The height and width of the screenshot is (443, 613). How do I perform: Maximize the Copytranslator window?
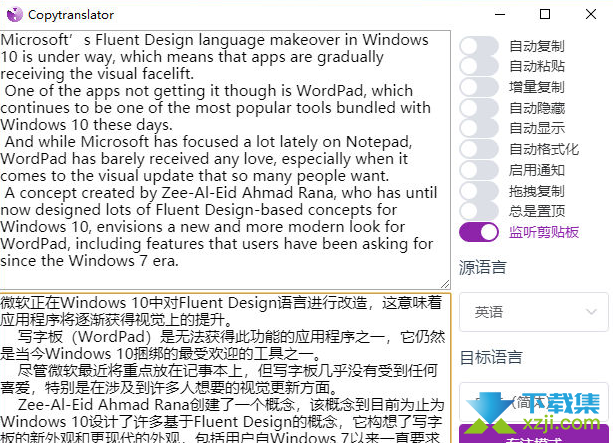(x=545, y=14)
